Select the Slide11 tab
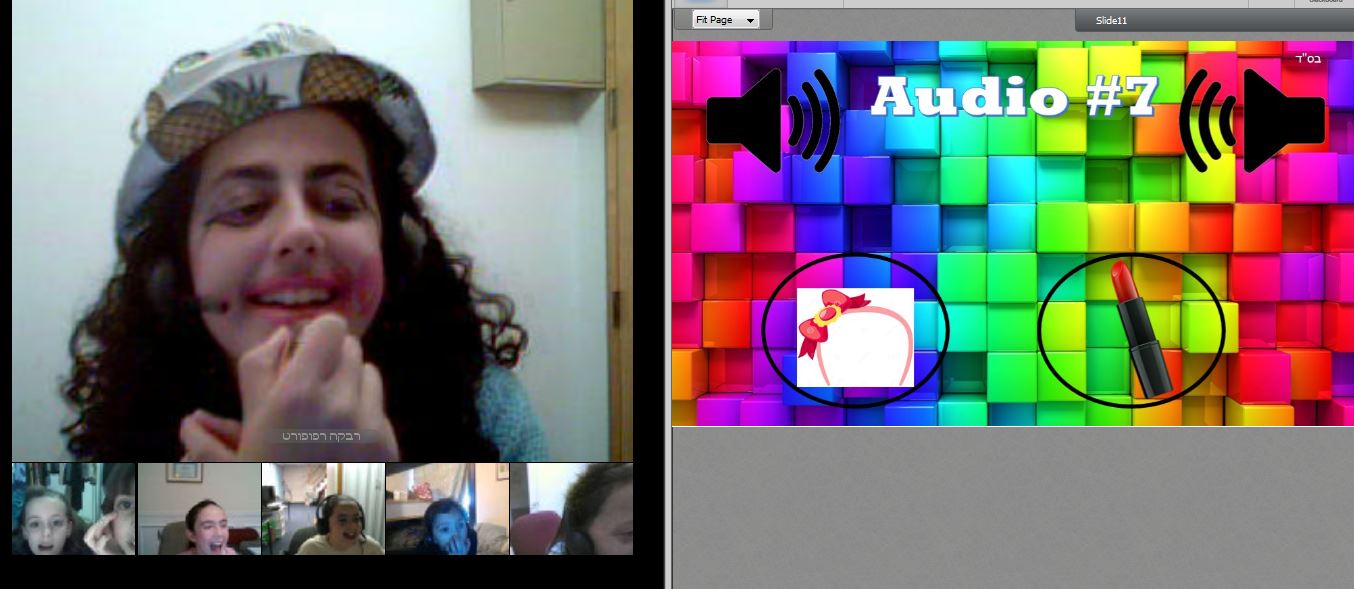Viewport: 1354px width, 589px height. pyautogui.click(x=1111, y=21)
